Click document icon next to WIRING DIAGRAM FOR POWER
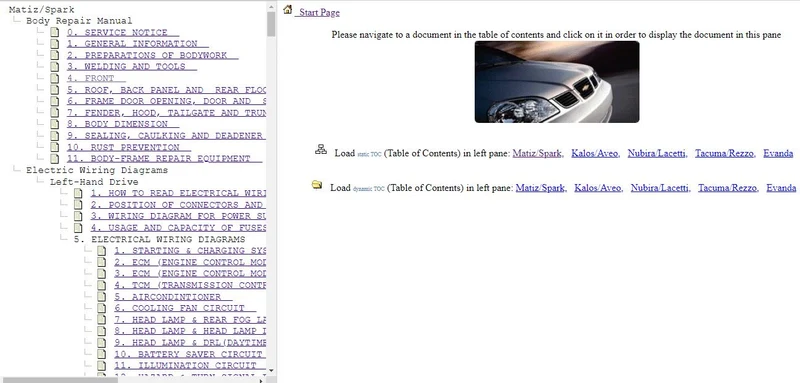The height and width of the screenshot is (383, 800). 78,216
